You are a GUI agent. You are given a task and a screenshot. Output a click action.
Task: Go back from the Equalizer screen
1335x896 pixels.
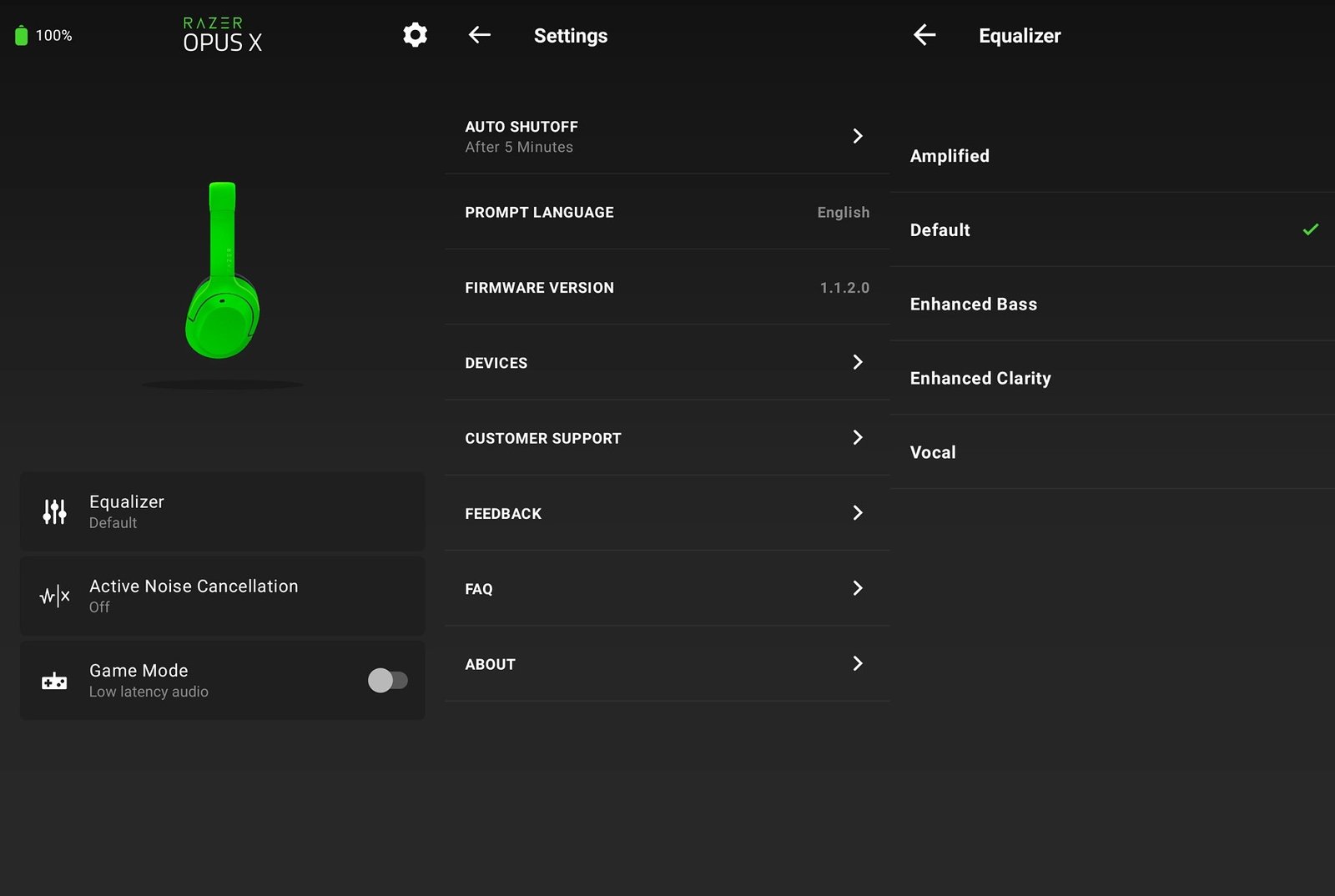924,35
